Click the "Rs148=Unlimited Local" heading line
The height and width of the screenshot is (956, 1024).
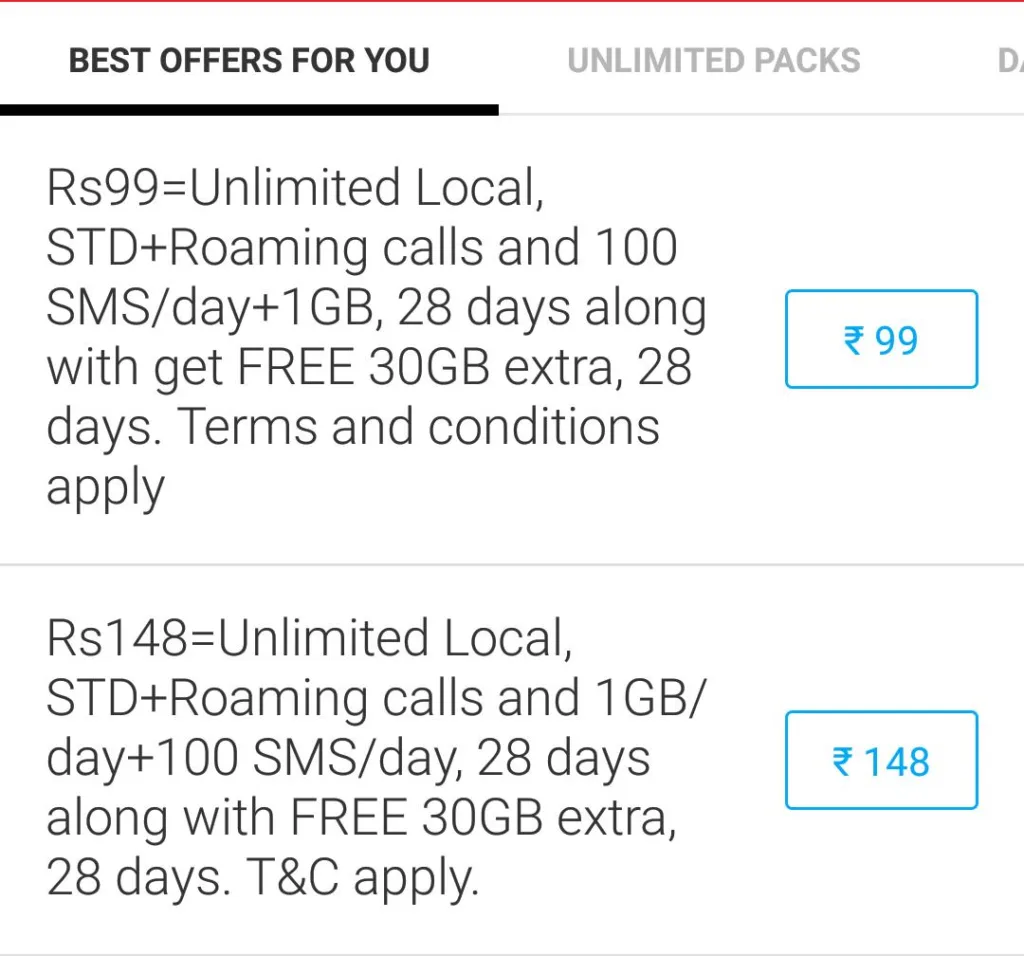click(x=309, y=639)
